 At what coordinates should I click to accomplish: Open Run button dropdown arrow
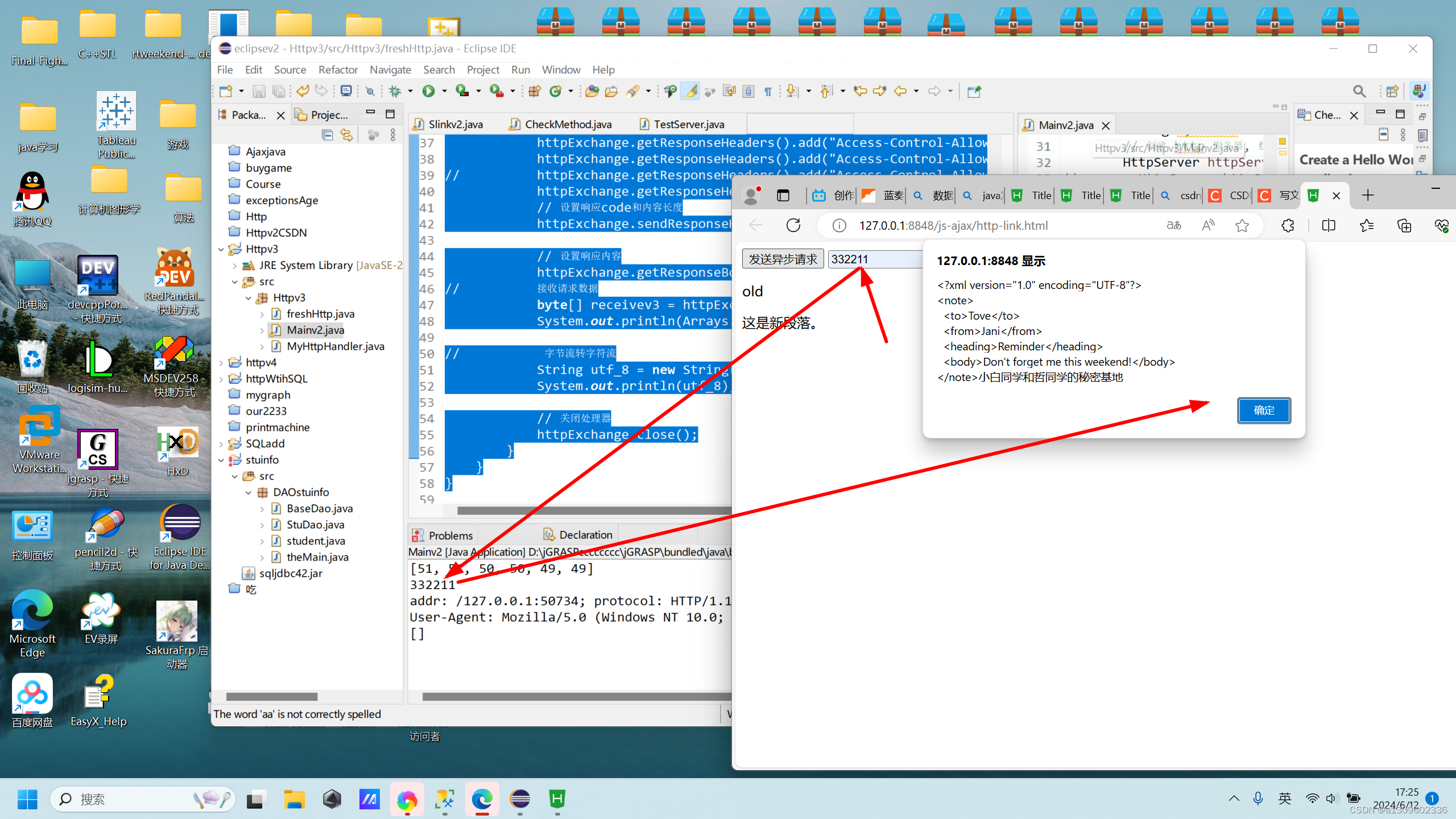(444, 91)
